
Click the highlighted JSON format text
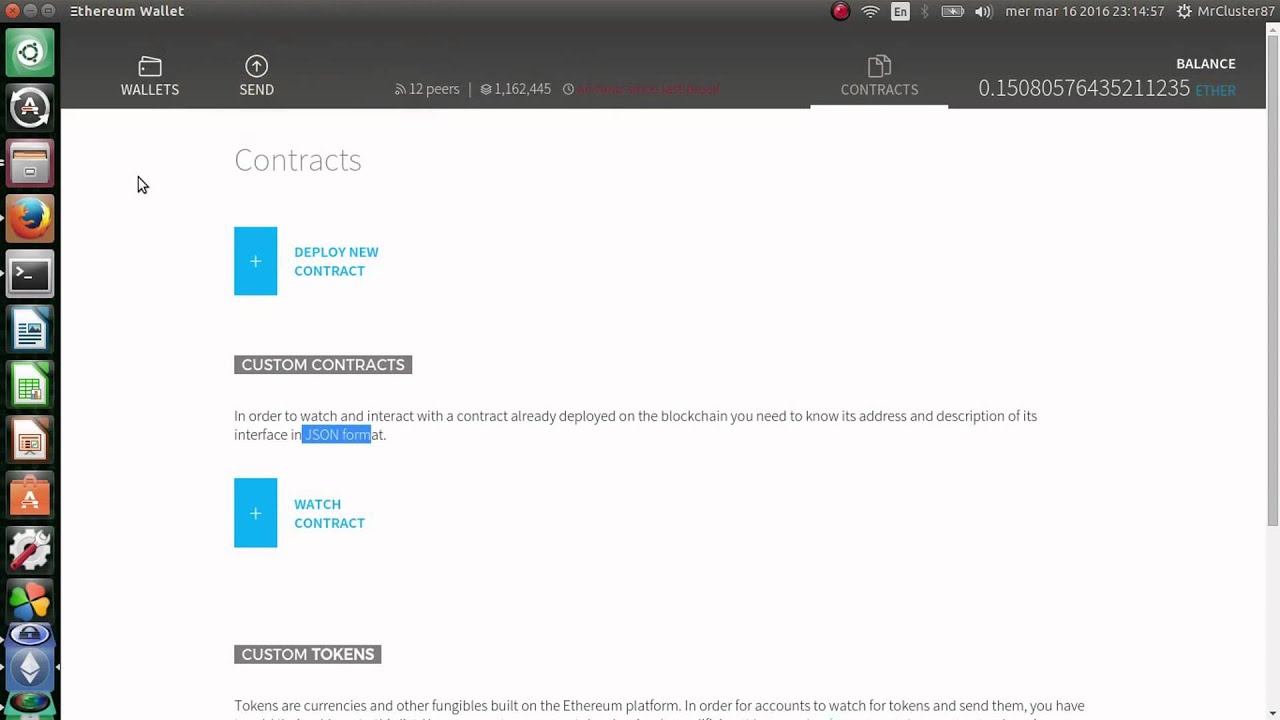pyautogui.click(x=337, y=435)
